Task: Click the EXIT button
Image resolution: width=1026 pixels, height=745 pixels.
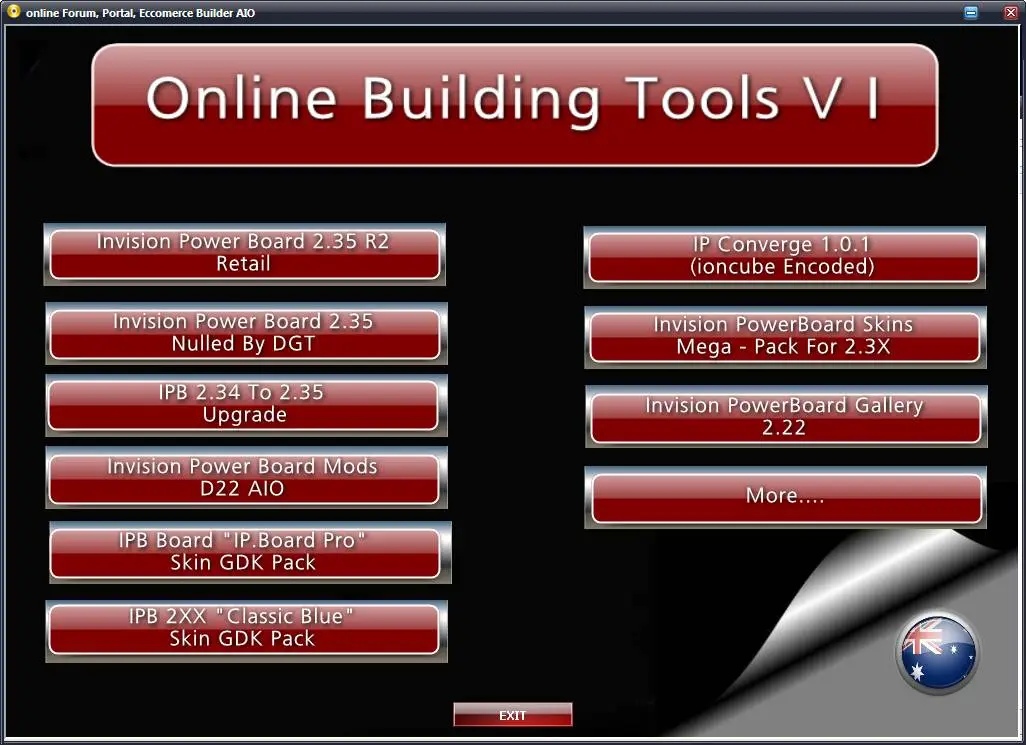Action: (x=512, y=715)
